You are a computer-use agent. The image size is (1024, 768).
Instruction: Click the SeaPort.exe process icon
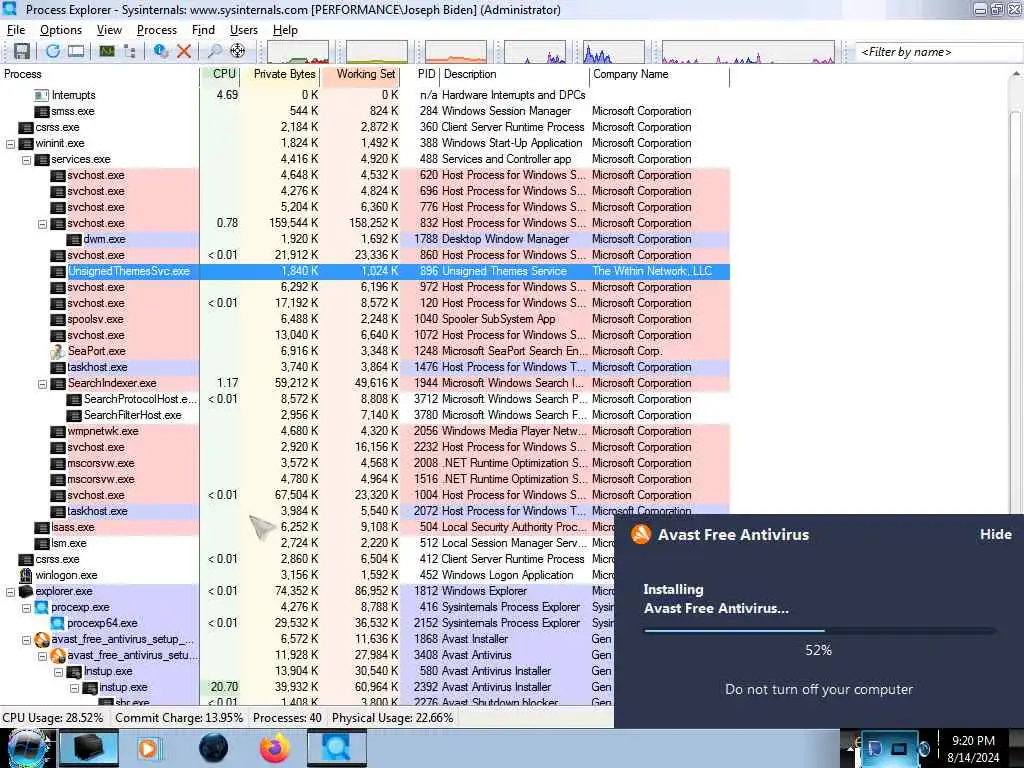tap(57, 351)
